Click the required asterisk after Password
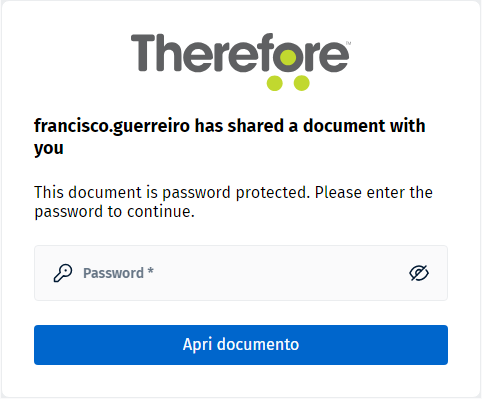The image size is (482, 399). pyautogui.click(x=150, y=271)
